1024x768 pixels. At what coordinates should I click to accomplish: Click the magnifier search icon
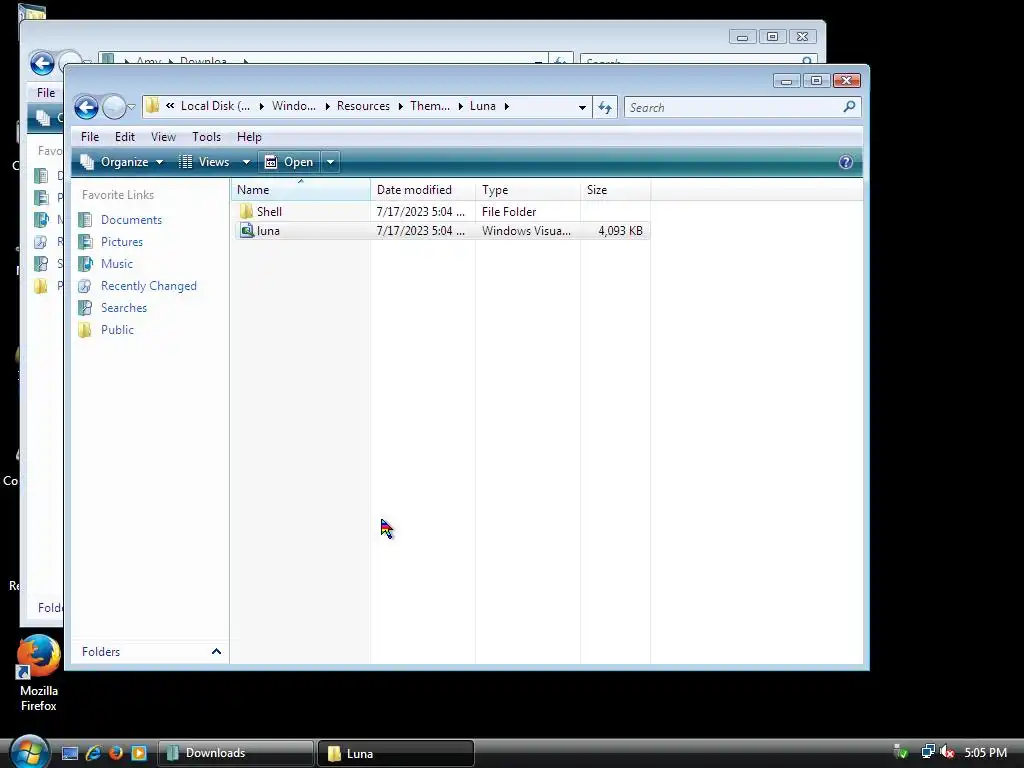pyautogui.click(x=849, y=106)
